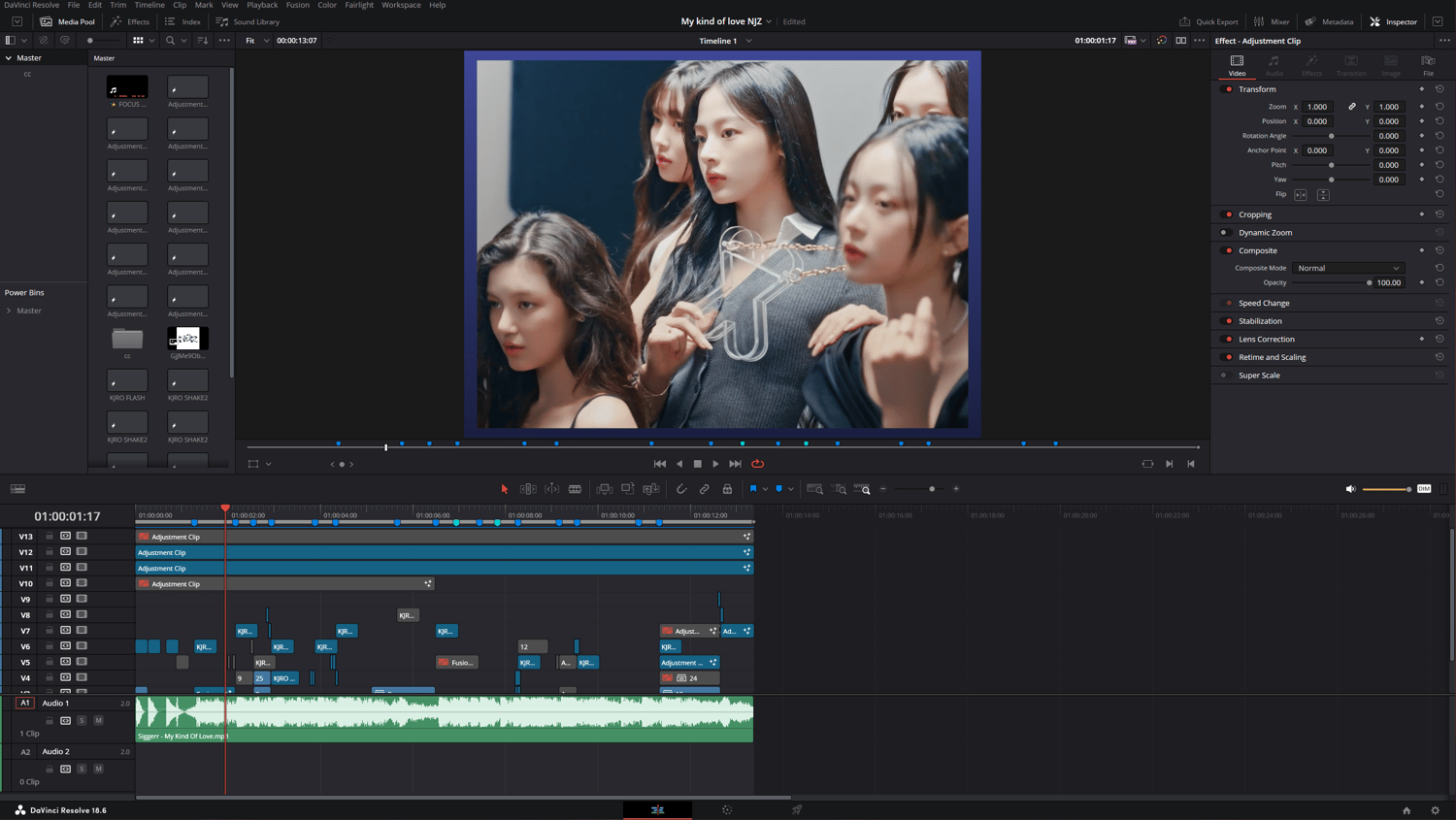This screenshot has width=1456, height=820.
Task: Click the Insert Clip icon
Action: tap(605, 489)
